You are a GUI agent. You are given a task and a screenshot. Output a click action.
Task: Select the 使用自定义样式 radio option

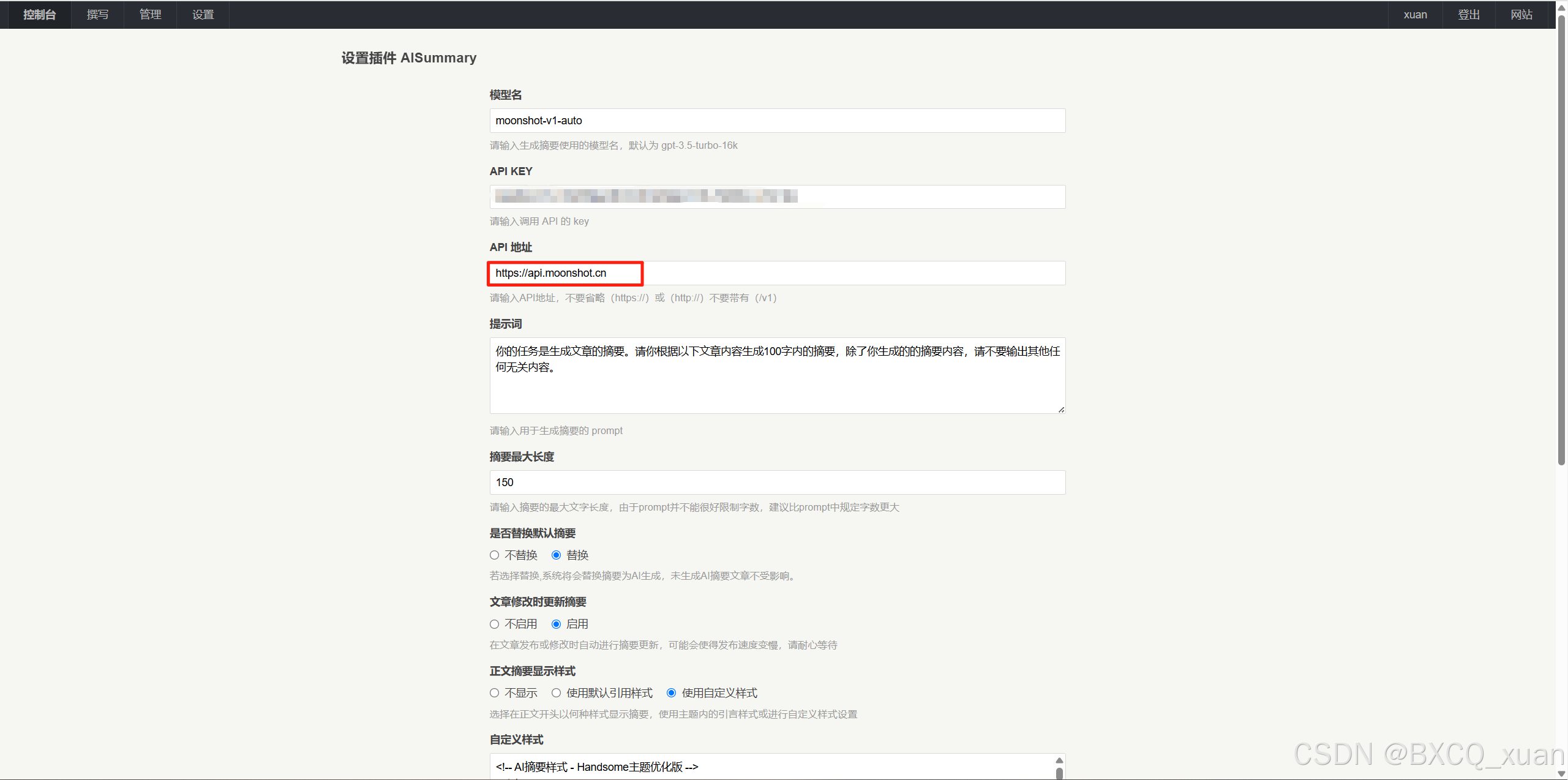pyautogui.click(x=672, y=693)
